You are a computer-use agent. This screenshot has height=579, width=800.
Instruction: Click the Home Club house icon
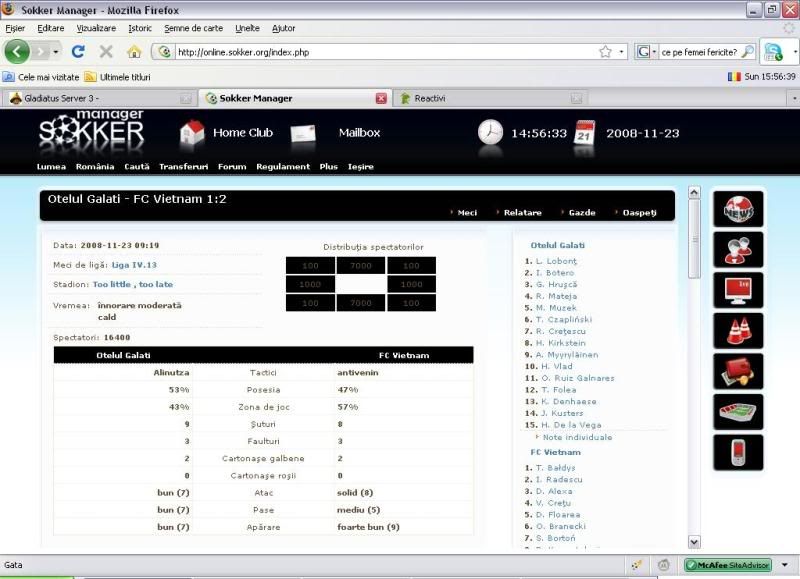point(192,132)
